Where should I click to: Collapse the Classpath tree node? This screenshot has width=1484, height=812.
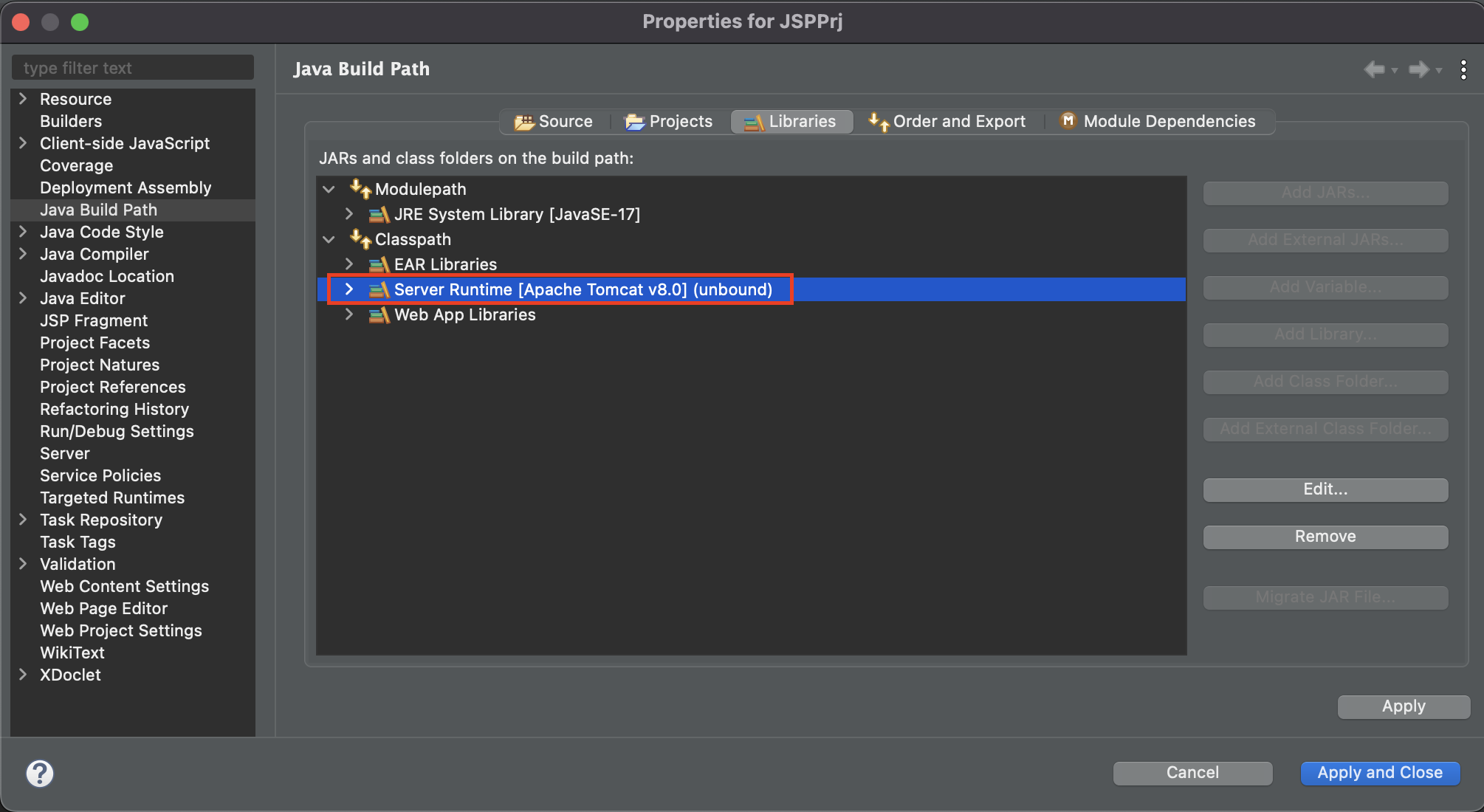[x=329, y=239]
